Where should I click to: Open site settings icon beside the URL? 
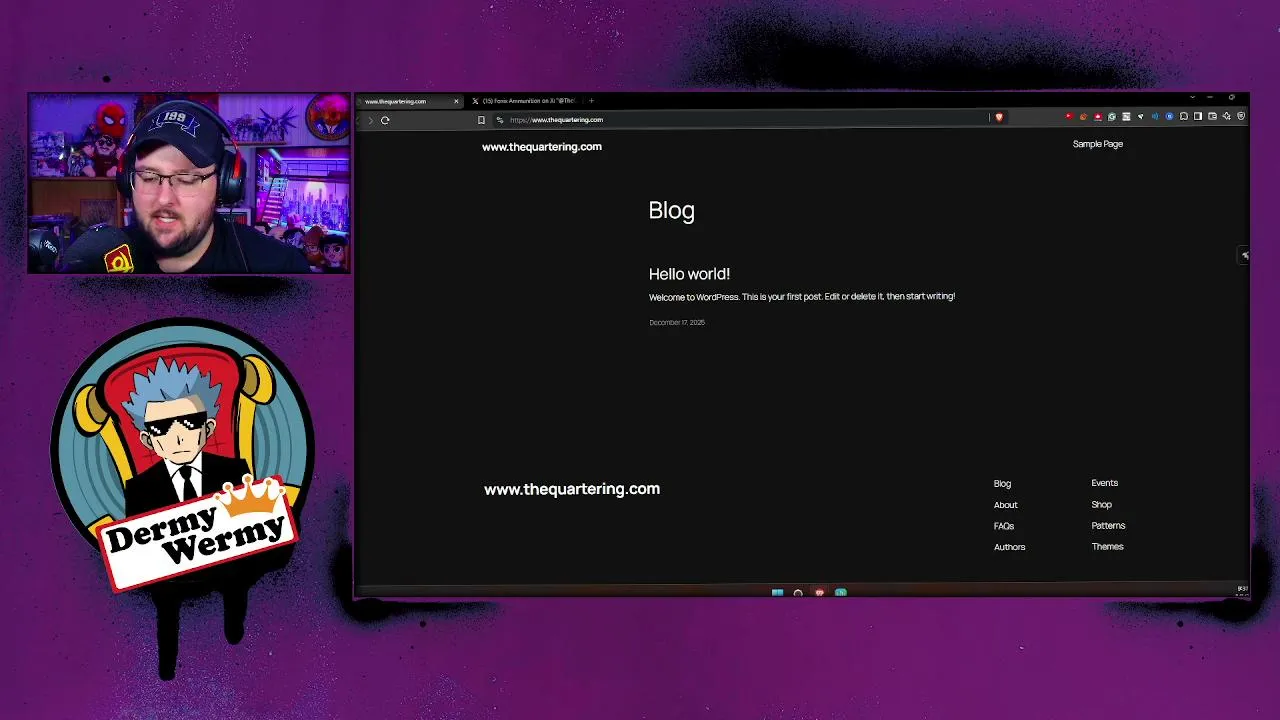[x=500, y=120]
